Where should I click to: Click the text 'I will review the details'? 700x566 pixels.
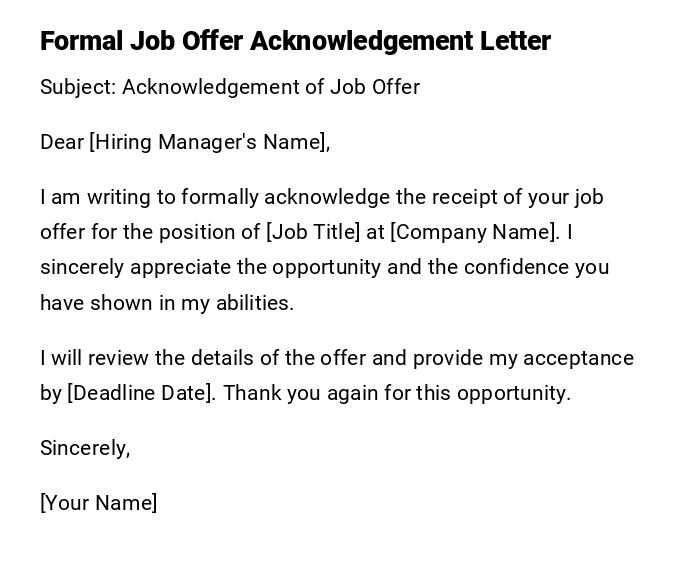point(140,358)
